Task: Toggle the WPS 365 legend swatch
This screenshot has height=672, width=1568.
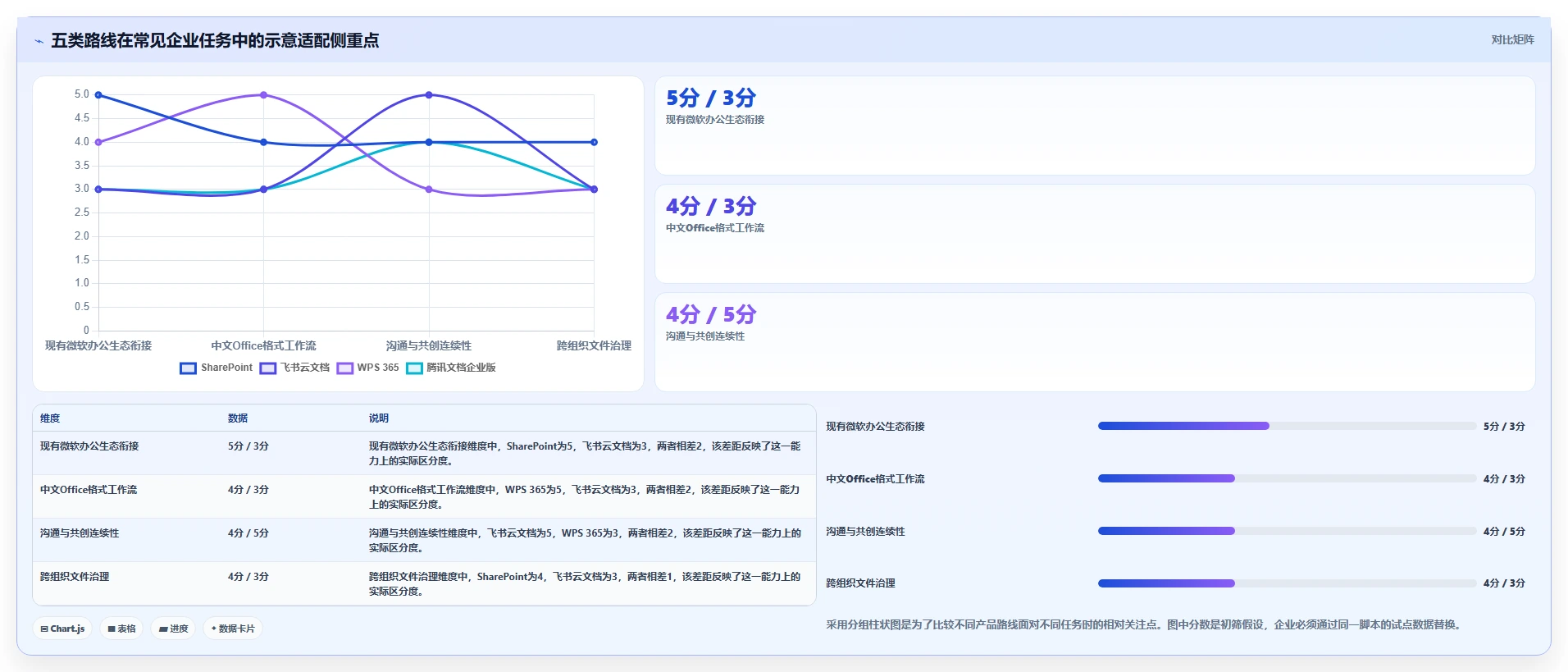Action: (344, 368)
